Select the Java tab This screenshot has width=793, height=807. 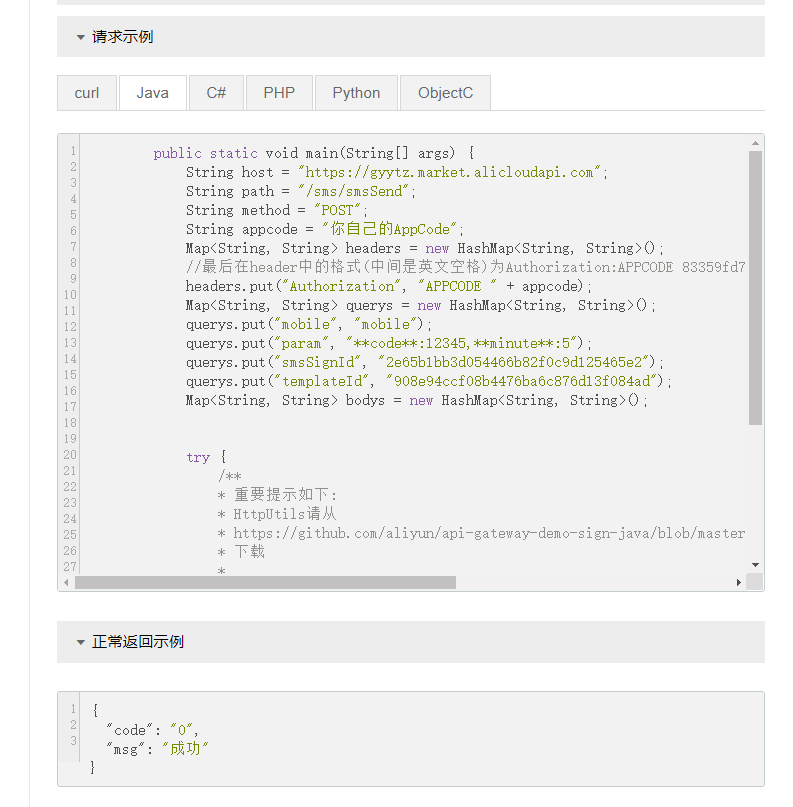tap(152, 93)
